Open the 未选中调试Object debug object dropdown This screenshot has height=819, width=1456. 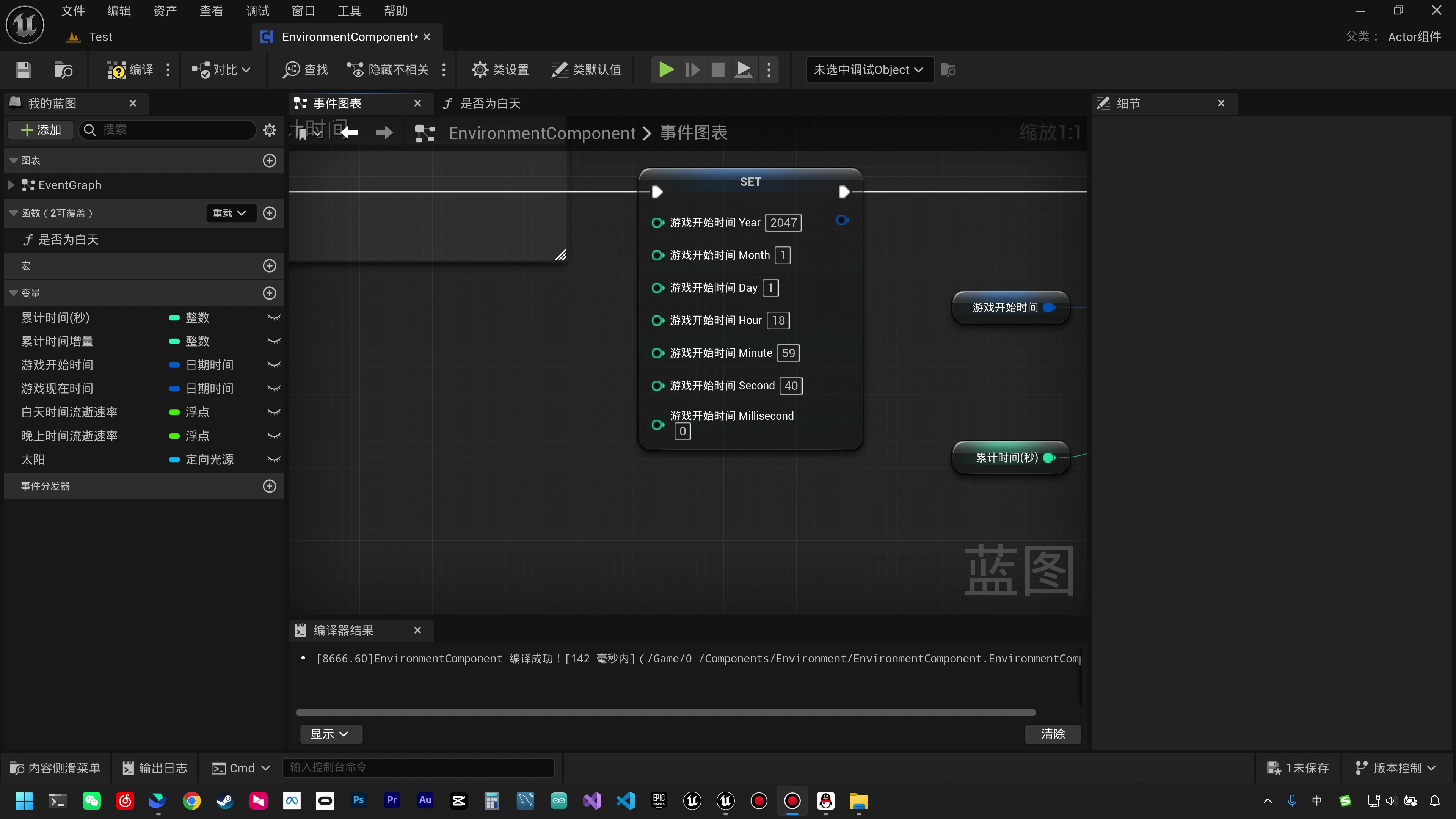point(869,69)
